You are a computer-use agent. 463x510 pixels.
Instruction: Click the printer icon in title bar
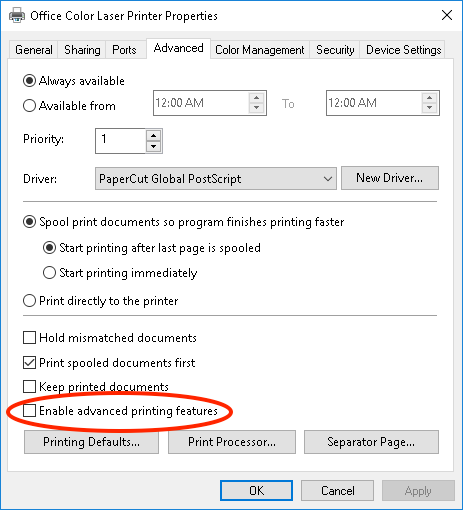point(17,15)
